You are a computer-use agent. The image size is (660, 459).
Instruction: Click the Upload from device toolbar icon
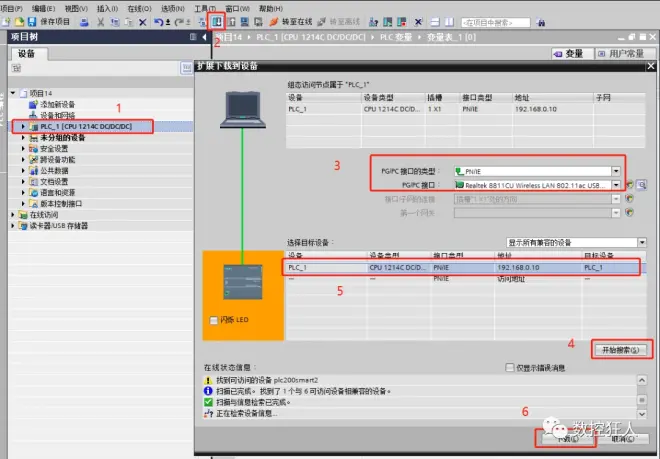[x=231, y=22]
